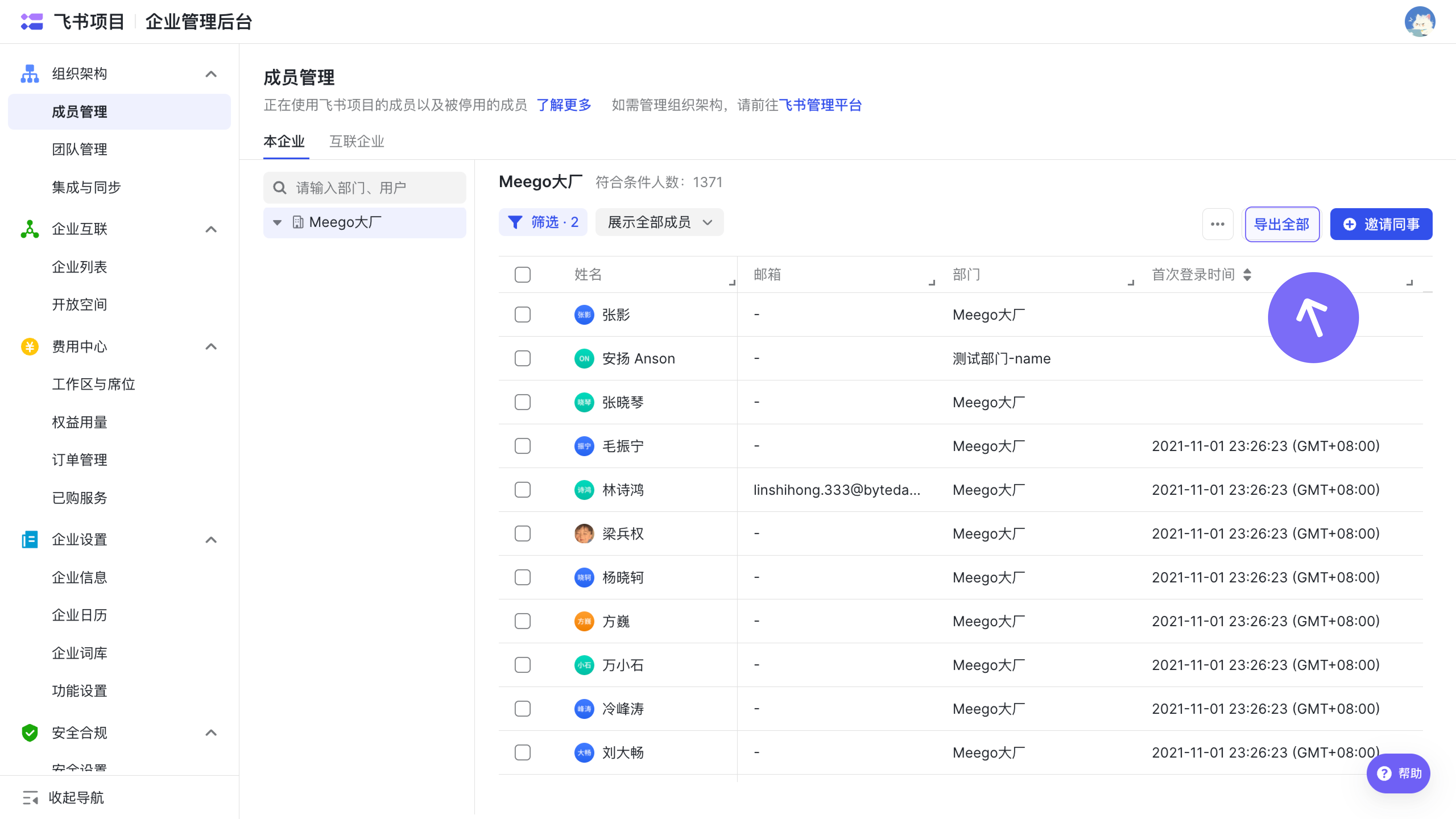
Task: Open 企业信息 in the sidebar
Action: [80, 577]
